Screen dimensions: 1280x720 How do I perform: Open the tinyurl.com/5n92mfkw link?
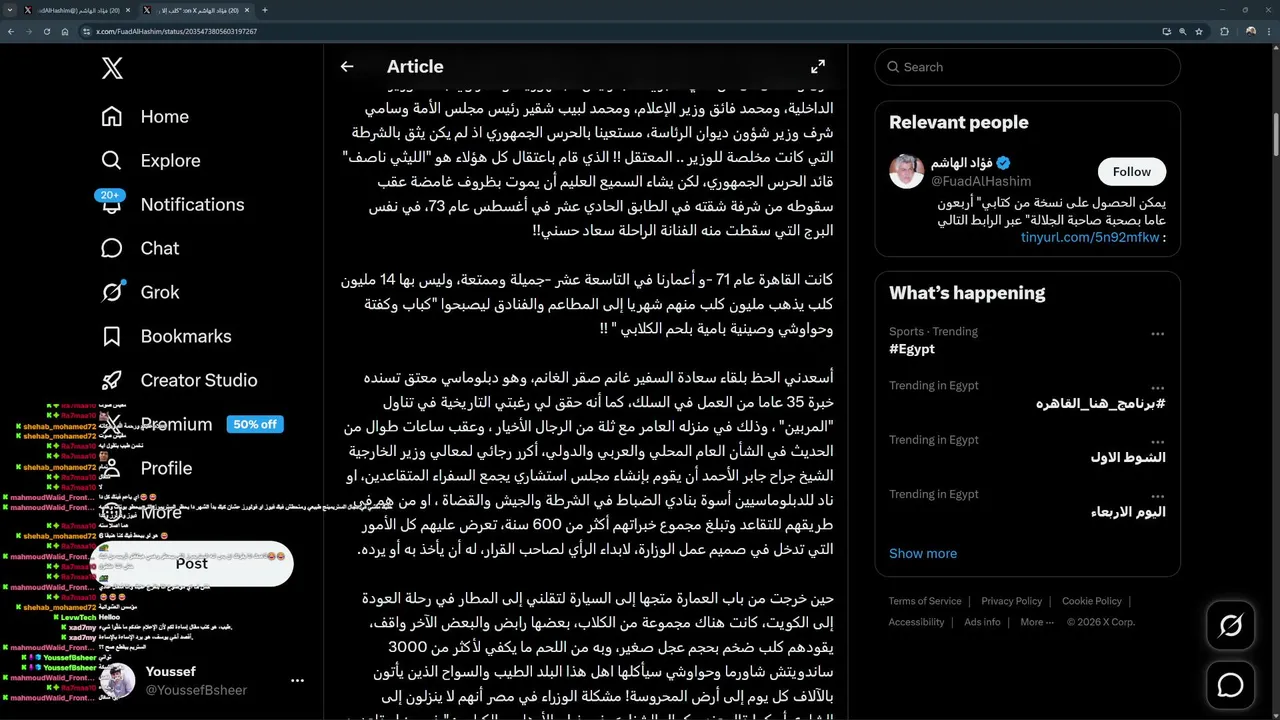1090,237
